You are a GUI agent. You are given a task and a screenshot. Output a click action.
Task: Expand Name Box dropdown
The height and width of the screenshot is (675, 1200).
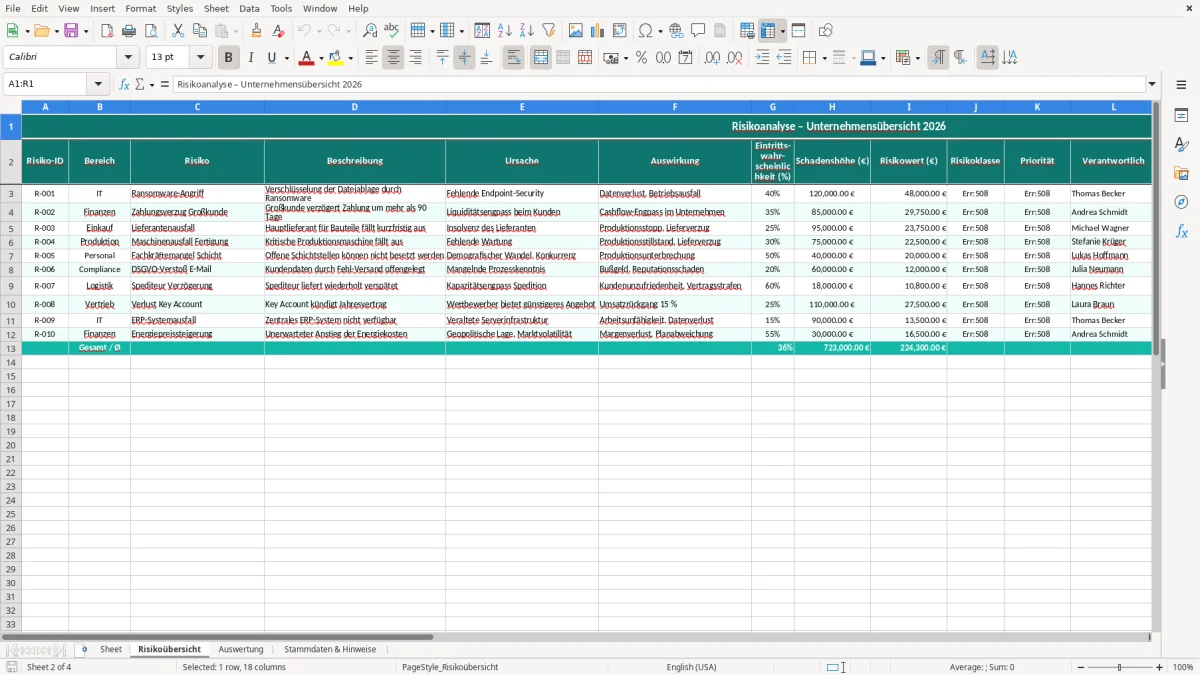[x=98, y=84]
